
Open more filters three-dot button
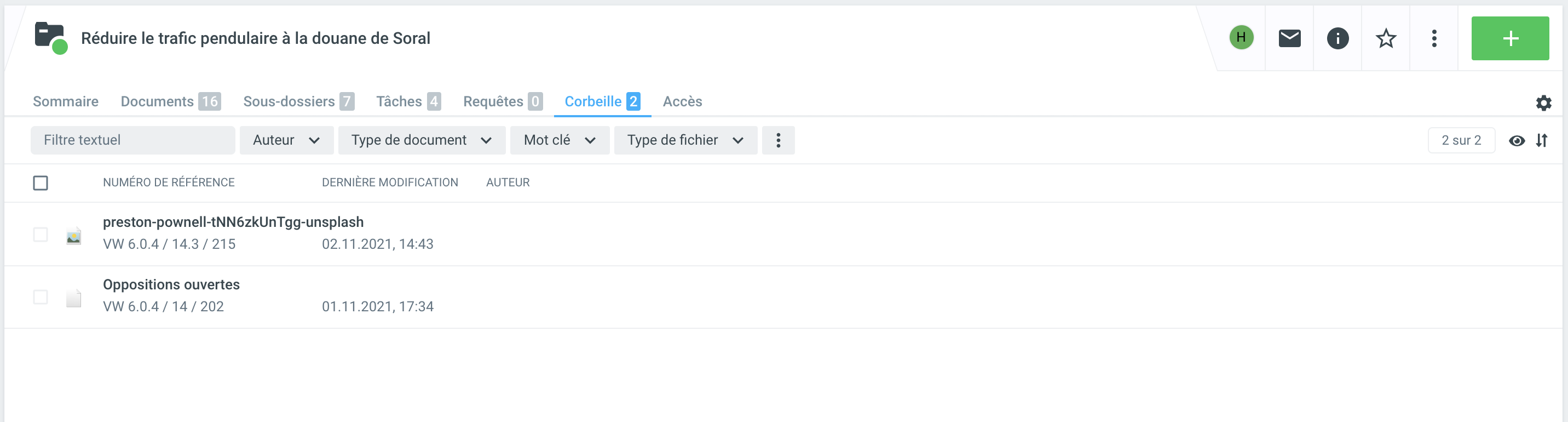(778, 141)
